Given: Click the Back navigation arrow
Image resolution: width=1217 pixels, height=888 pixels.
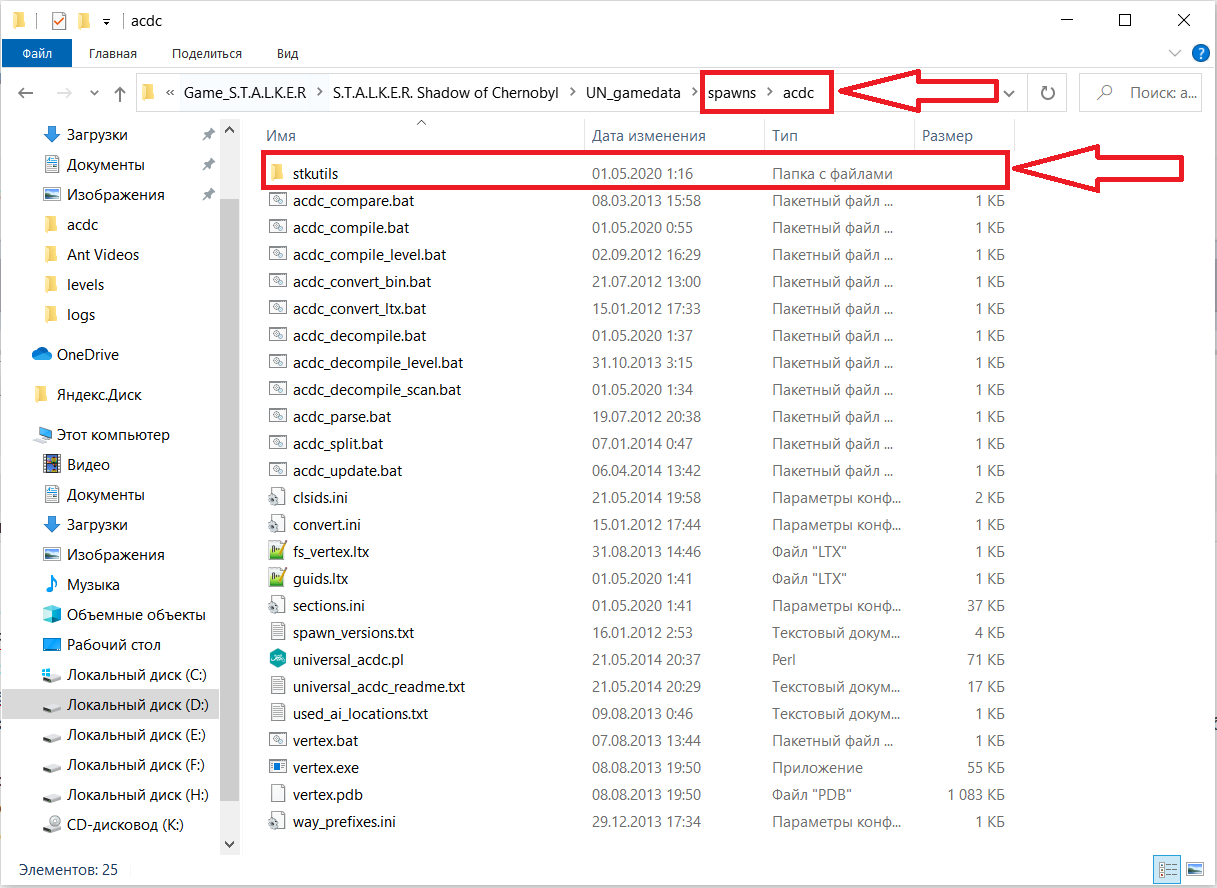Looking at the screenshot, I should click(x=26, y=93).
